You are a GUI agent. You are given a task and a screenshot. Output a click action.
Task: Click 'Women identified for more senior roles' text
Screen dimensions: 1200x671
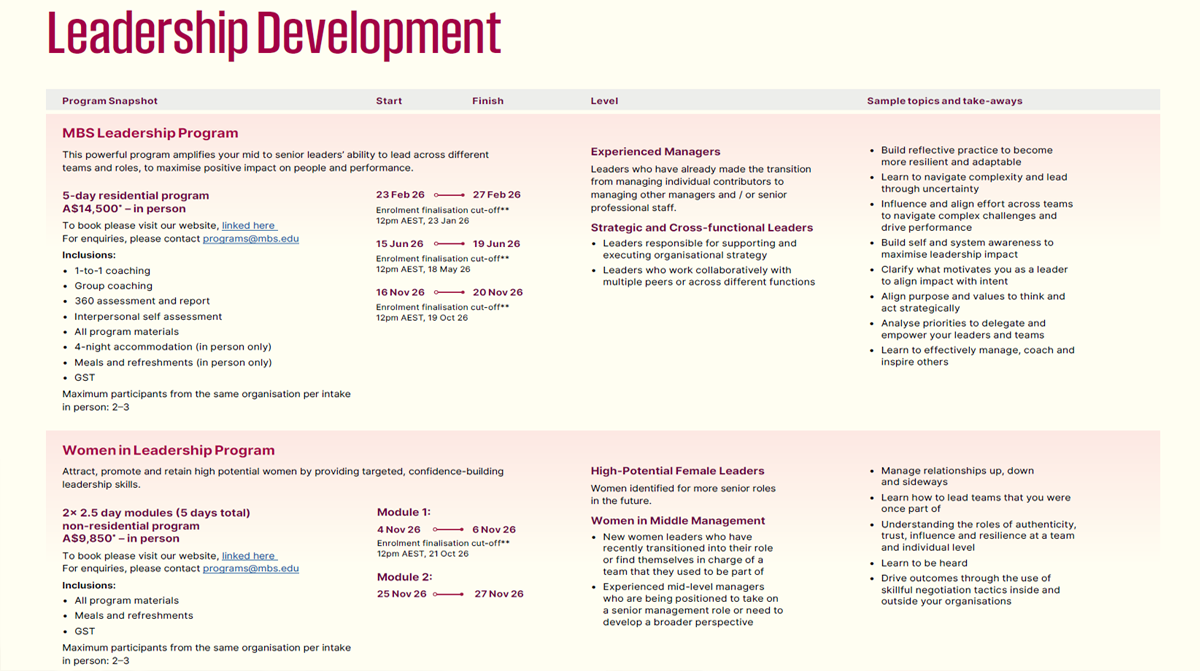683,489
